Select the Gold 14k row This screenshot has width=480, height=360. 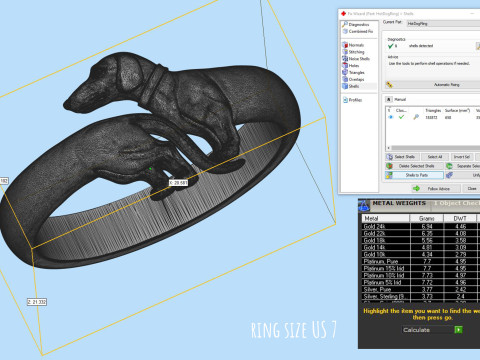click(x=420, y=247)
